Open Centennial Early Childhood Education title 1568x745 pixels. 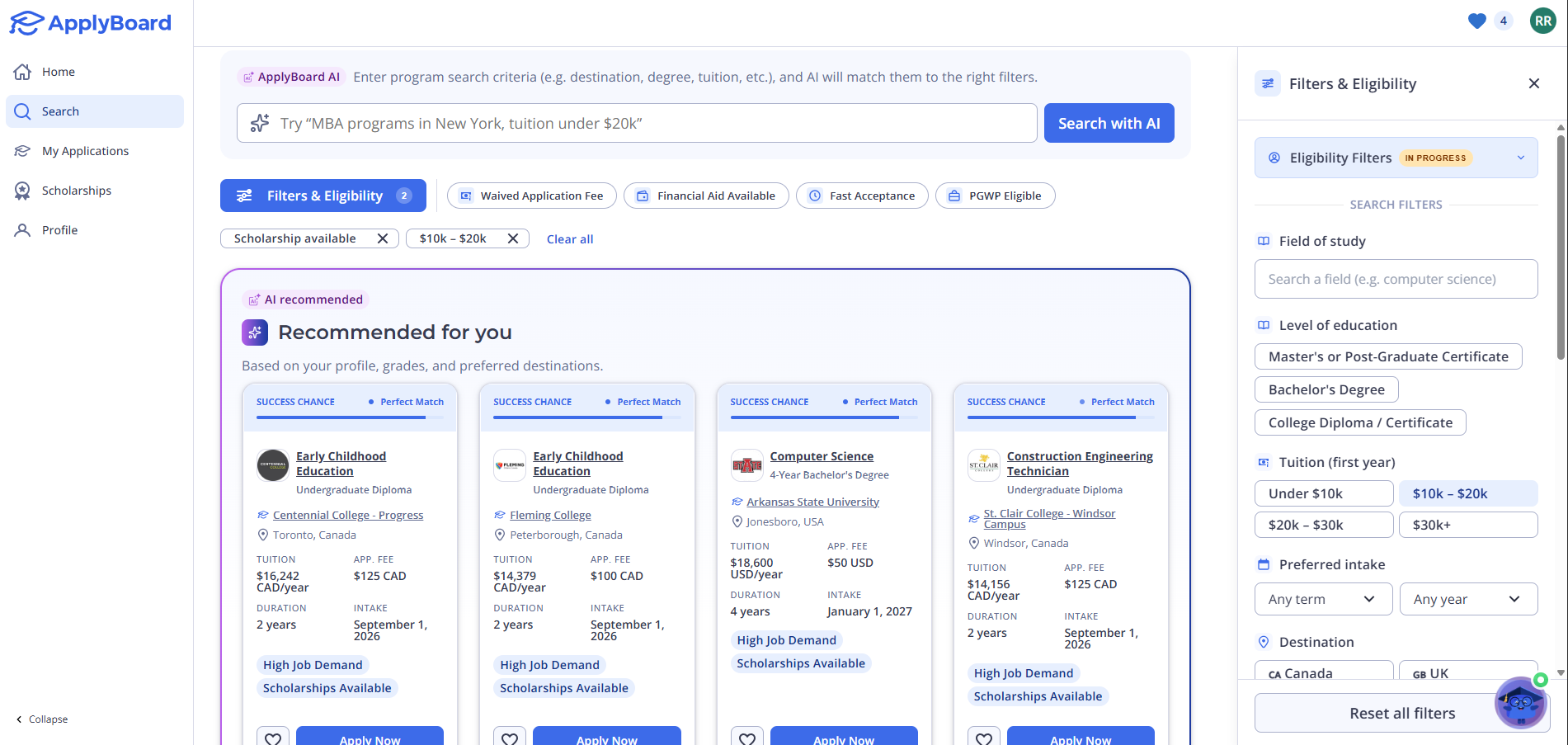[341, 464]
